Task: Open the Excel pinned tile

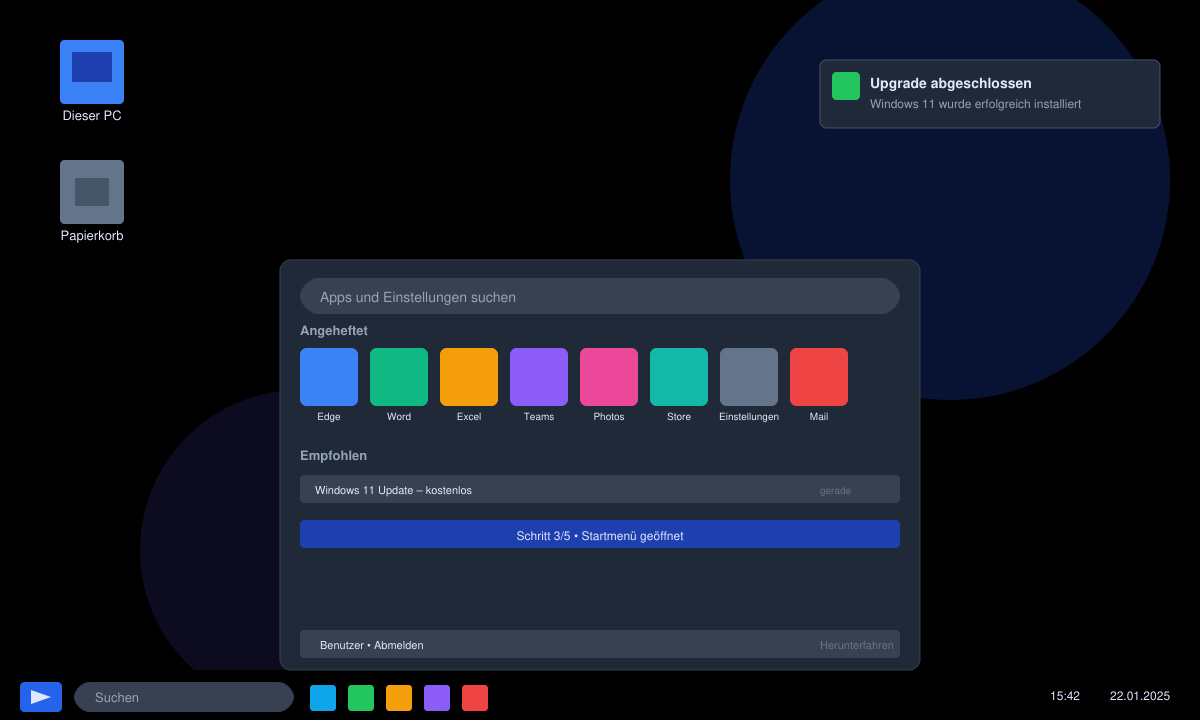Action: [x=469, y=377]
